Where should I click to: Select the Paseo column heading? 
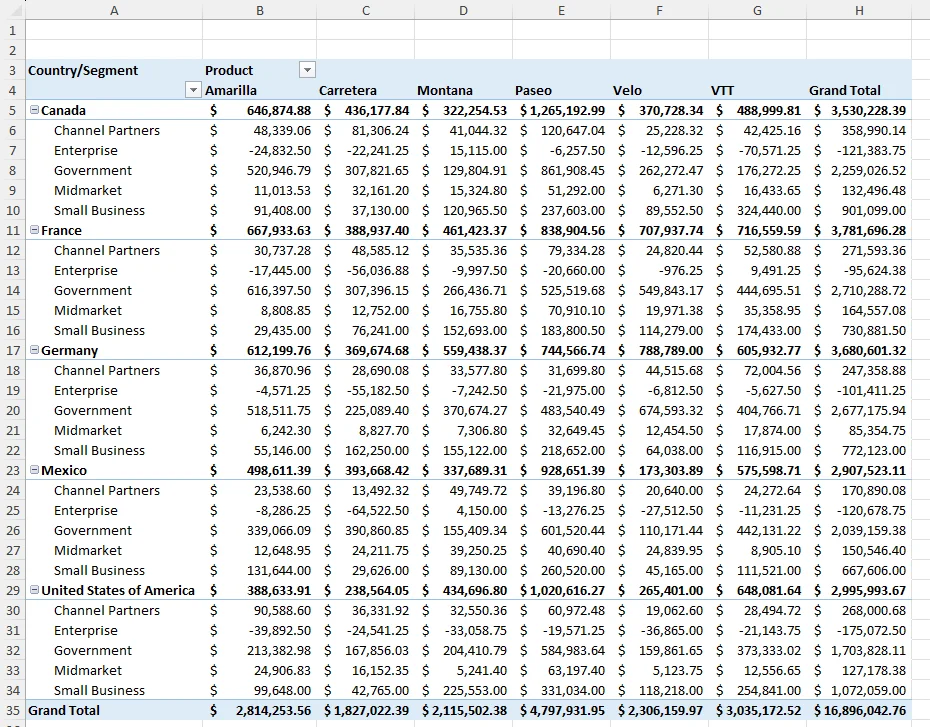(561, 90)
